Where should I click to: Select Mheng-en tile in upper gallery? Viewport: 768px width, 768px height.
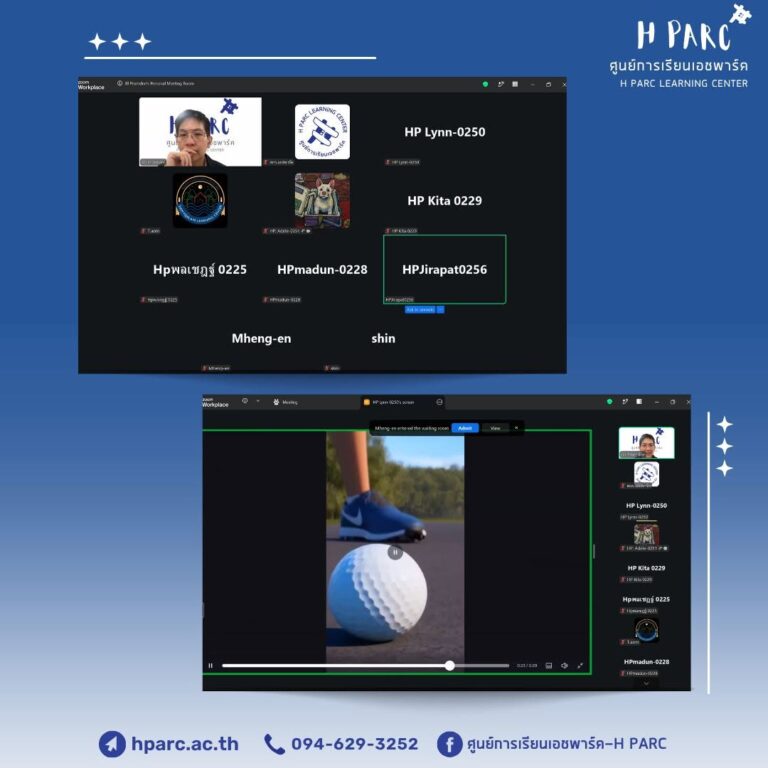click(261, 338)
